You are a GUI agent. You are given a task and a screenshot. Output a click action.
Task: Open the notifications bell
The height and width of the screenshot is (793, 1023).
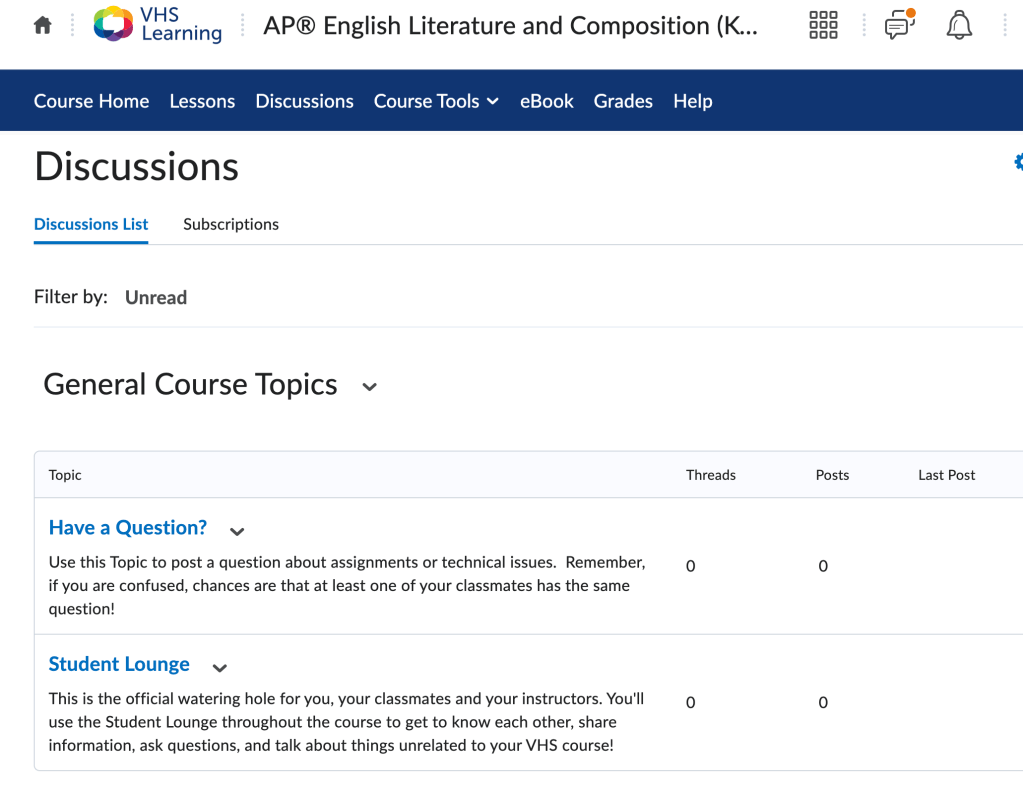tap(958, 26)
